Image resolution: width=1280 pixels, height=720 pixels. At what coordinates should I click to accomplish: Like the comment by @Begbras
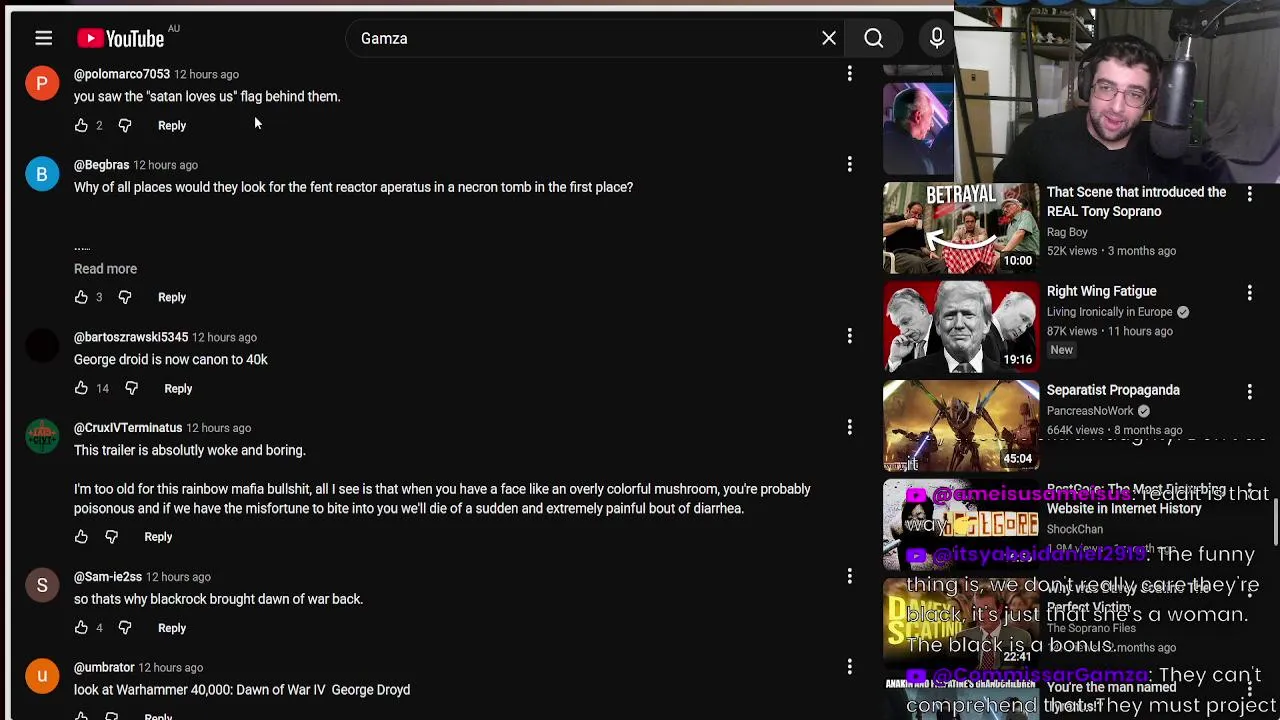(81, 297)
